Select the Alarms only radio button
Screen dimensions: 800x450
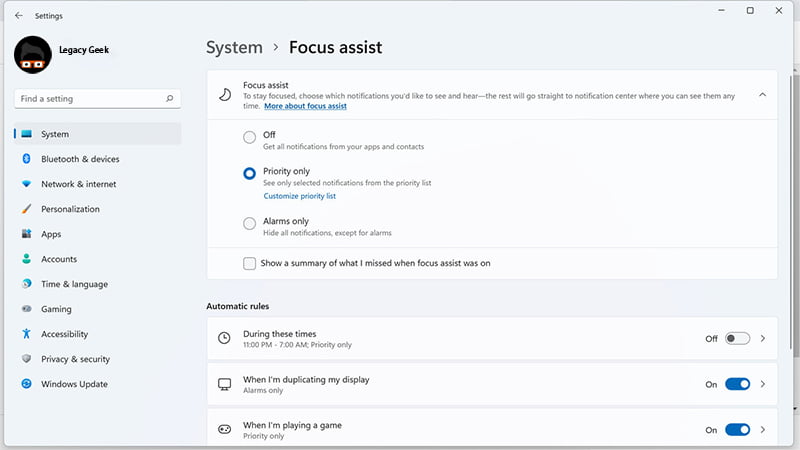pyautogui.click(x=249, y=223)
